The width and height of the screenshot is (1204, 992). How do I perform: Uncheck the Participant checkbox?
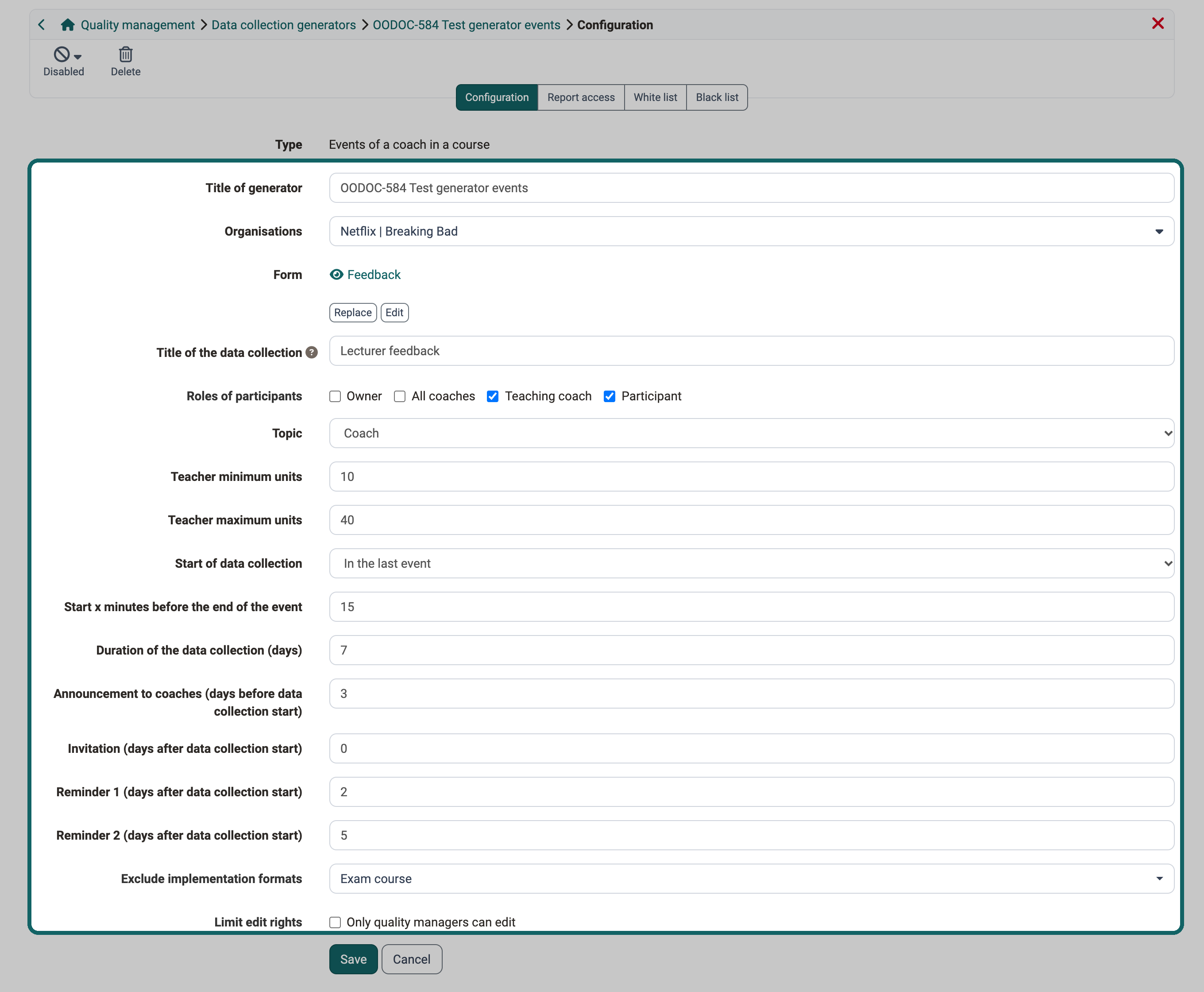pos(610,396)
